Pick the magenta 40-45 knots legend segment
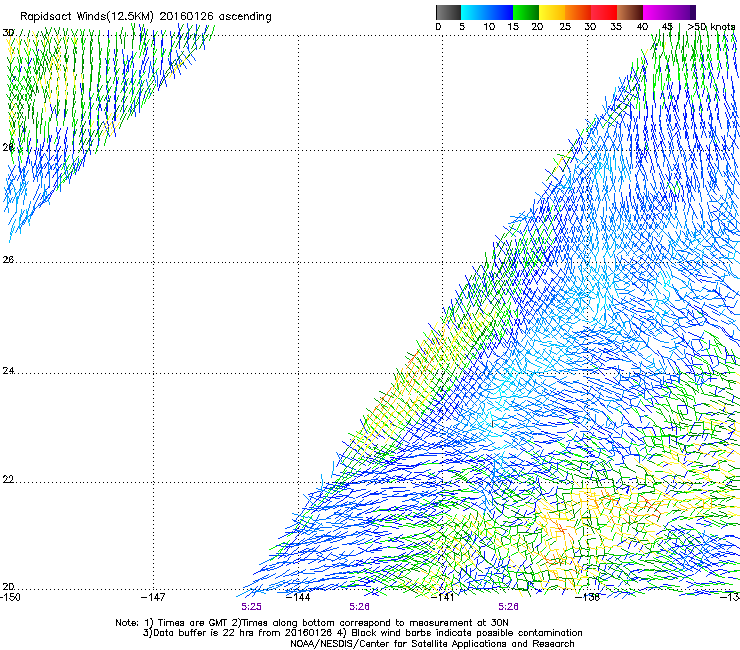The width and height of the screenshot is (740, 650). pos(657,12)
